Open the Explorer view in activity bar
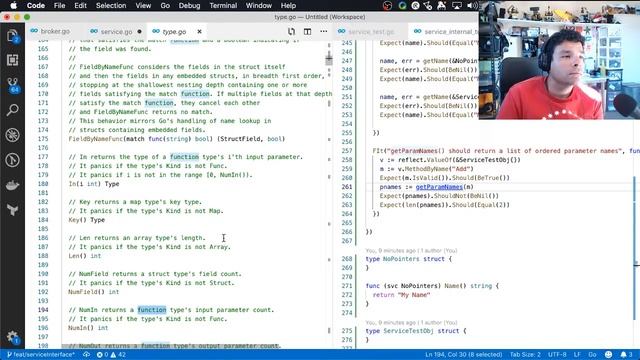640x360 pixels. point(12,36)
